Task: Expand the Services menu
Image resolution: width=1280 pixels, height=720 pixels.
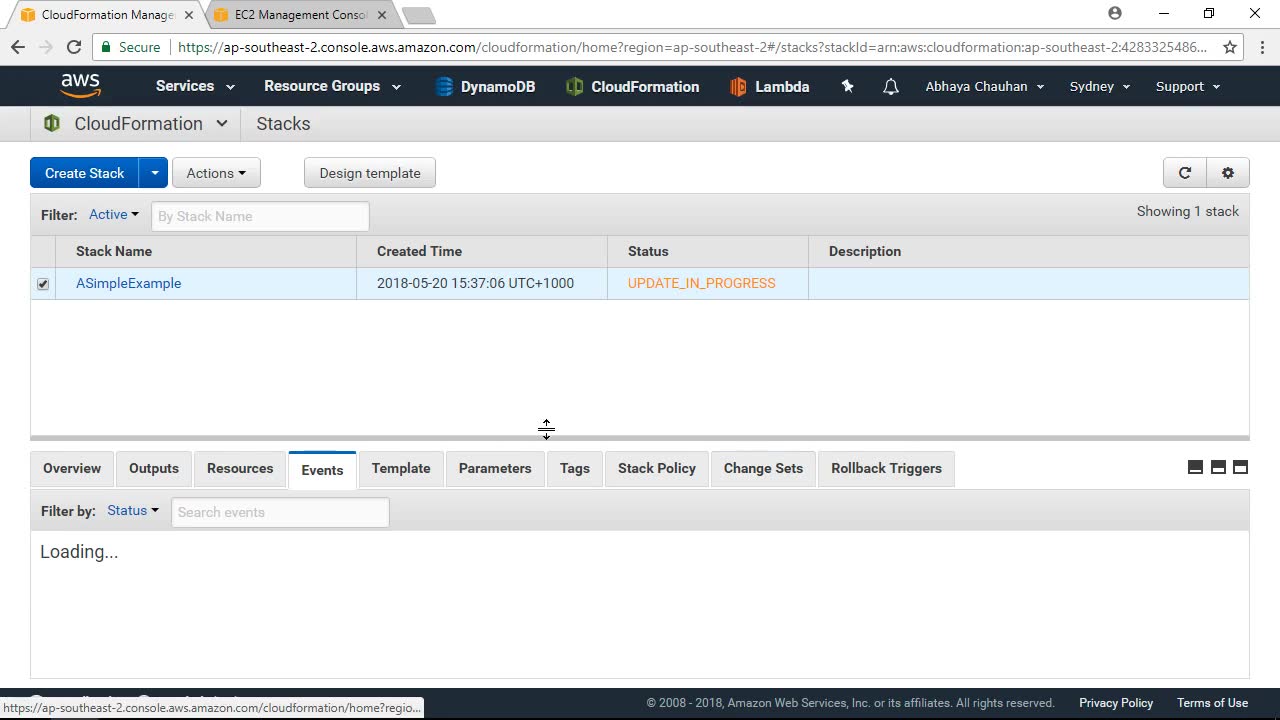Action: point(195,86)
